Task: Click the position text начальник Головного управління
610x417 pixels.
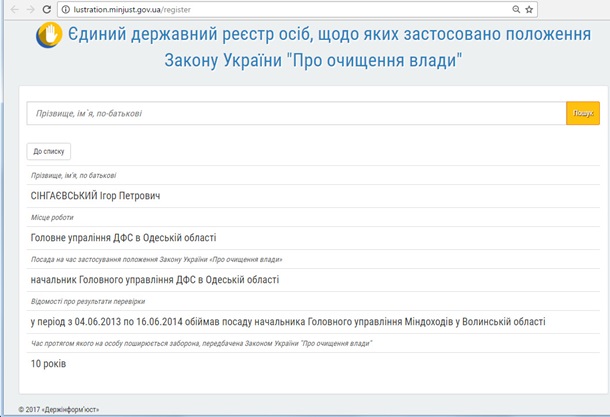Action: point(155,280)
